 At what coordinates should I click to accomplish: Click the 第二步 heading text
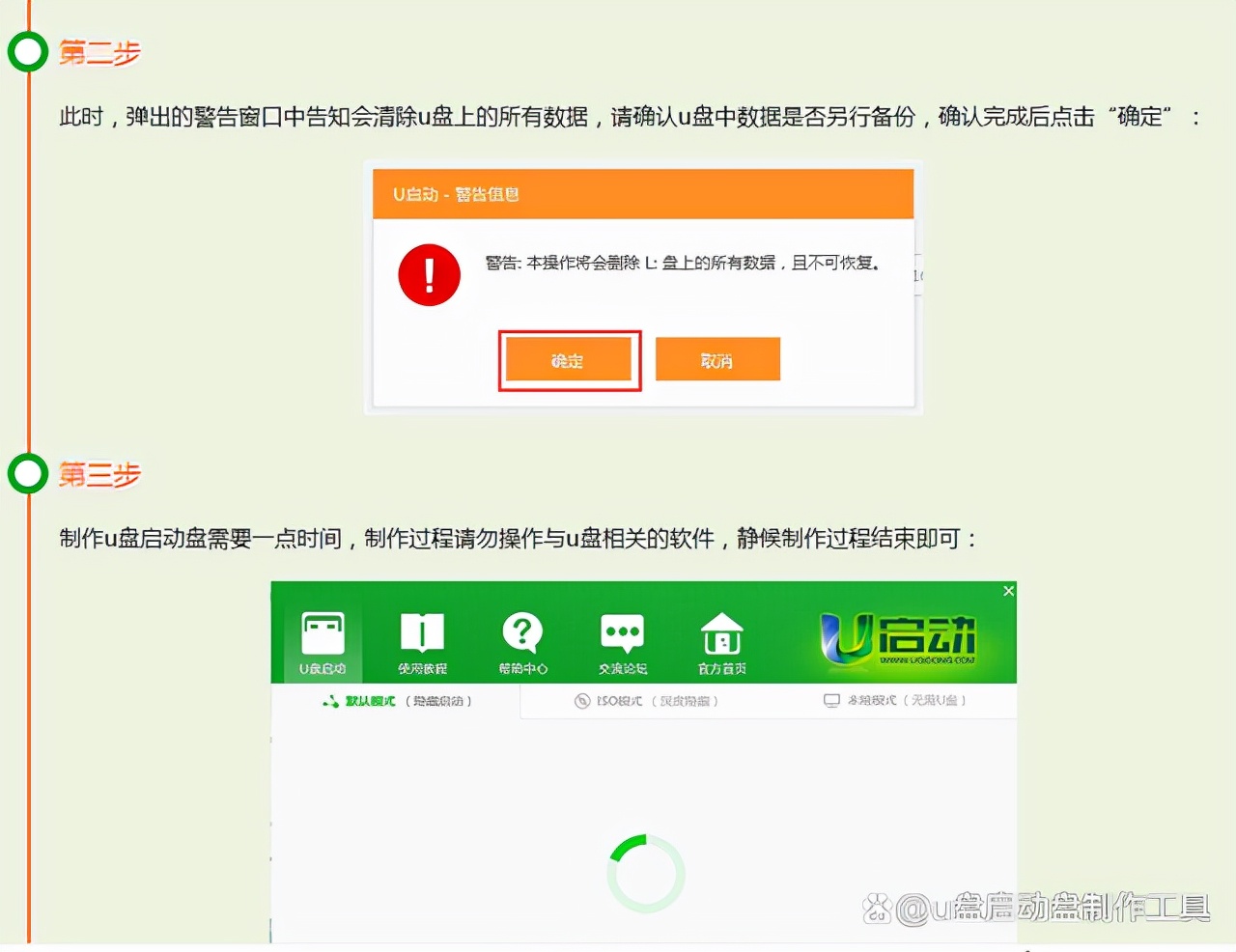point(99,52)
